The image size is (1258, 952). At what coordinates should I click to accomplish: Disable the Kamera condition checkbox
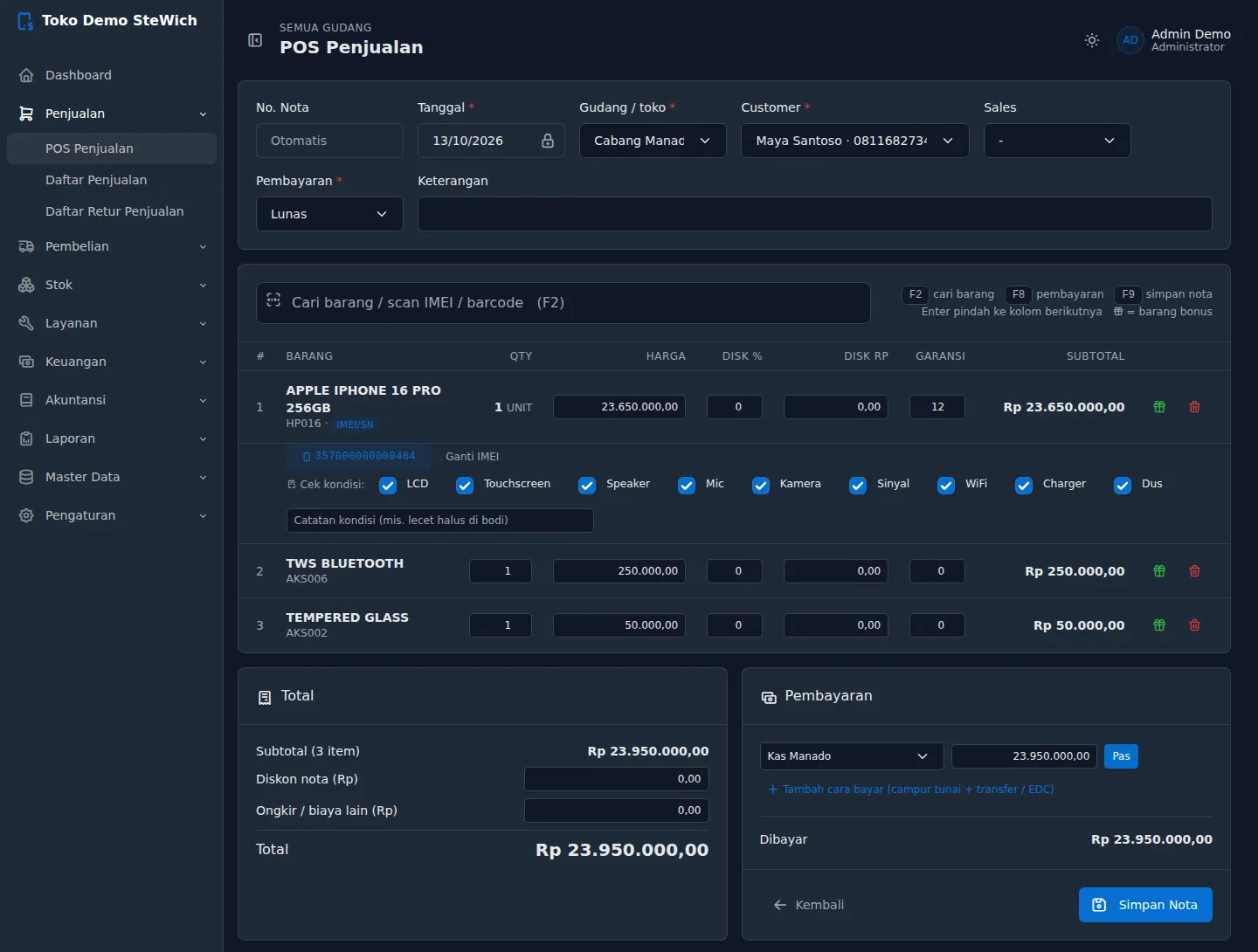pos(761,486)
